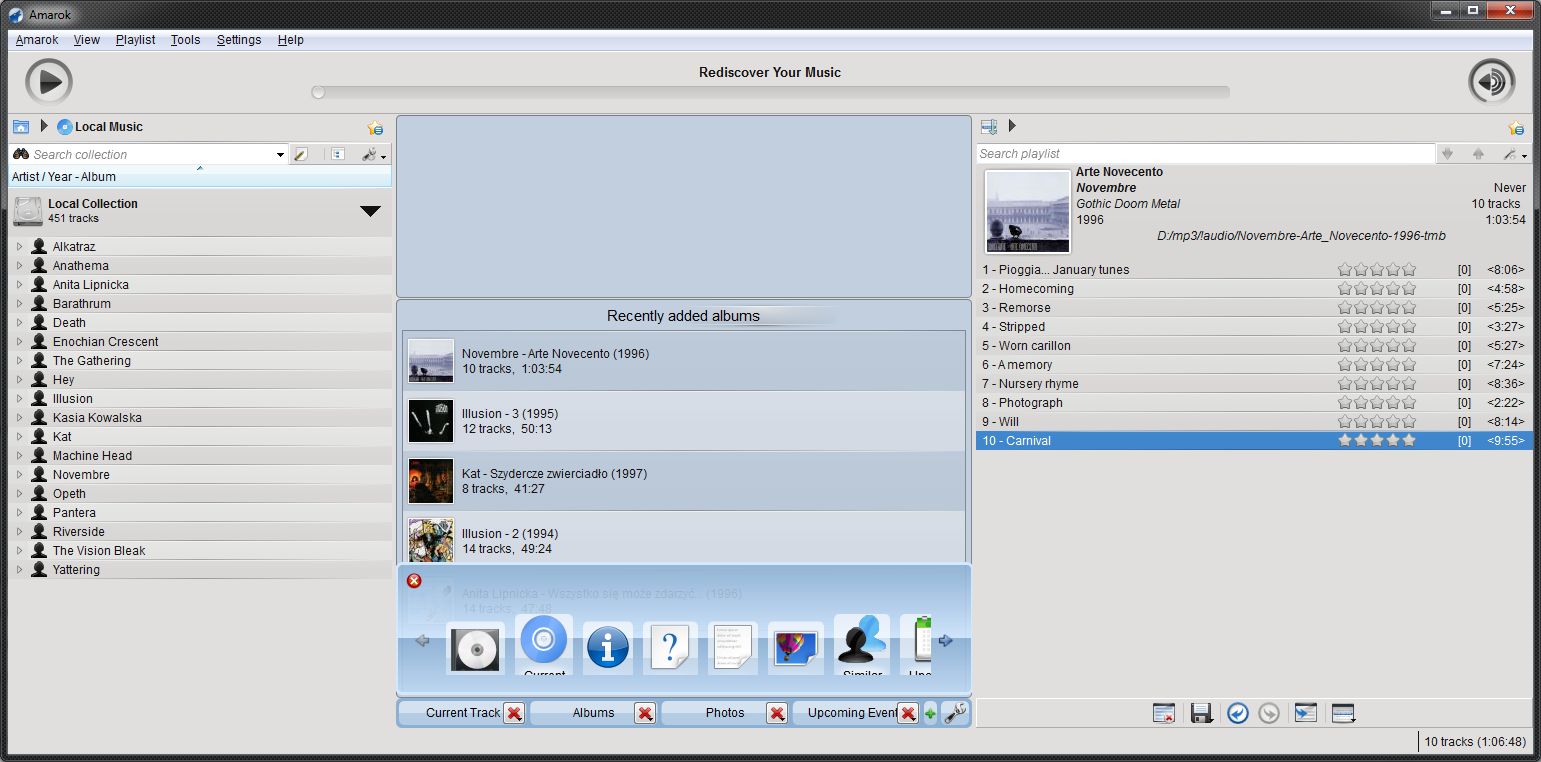Clear the playlist icon
The height and width of the screenshot is (762, 1541).
pyautogui.click(x=1163, y=713)
